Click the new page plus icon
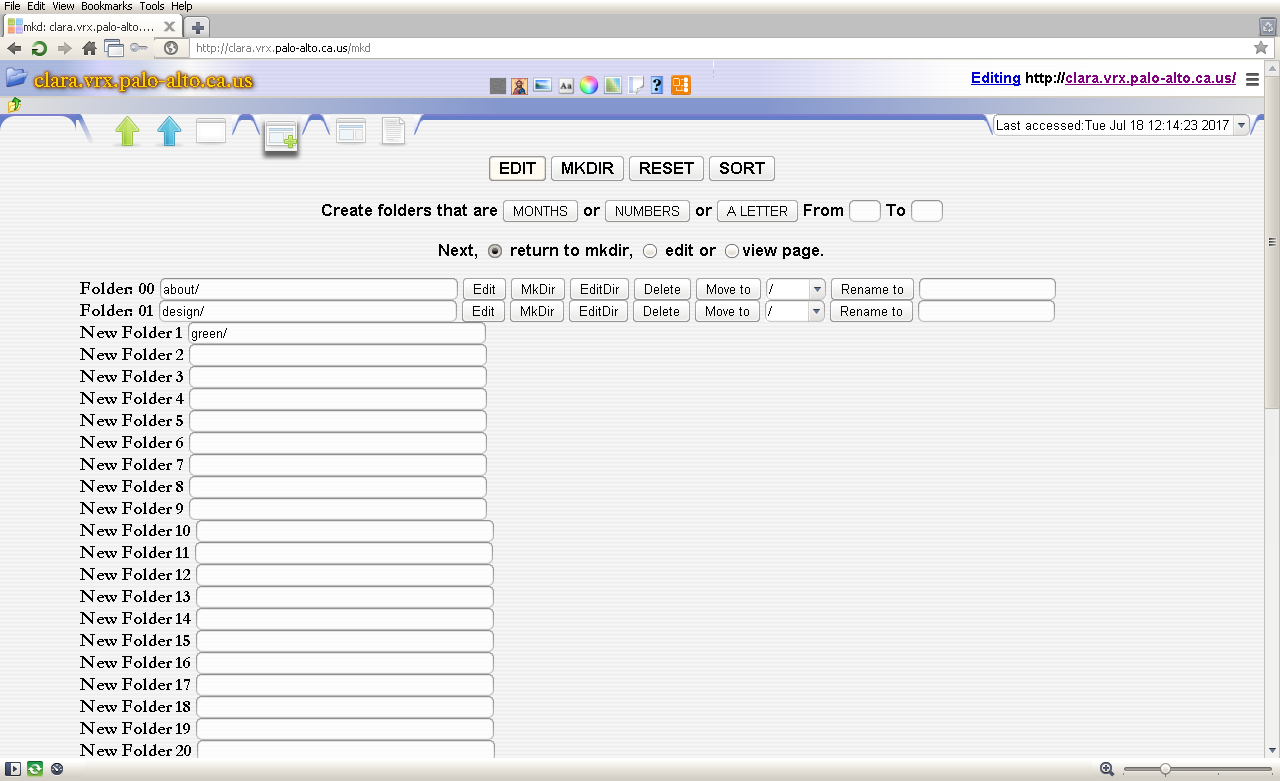The image size is (1280, 781). tap(281, 137)
